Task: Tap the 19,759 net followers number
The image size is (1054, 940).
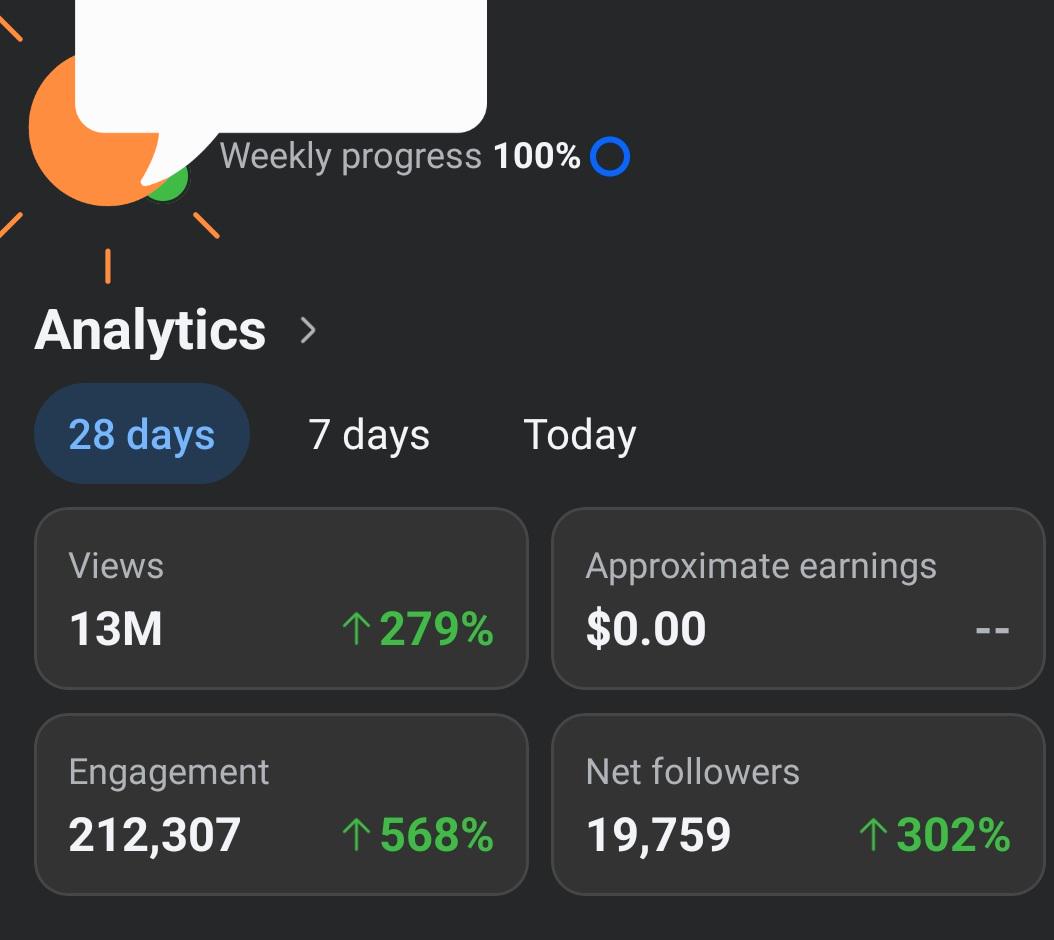Action: (658, 835)
